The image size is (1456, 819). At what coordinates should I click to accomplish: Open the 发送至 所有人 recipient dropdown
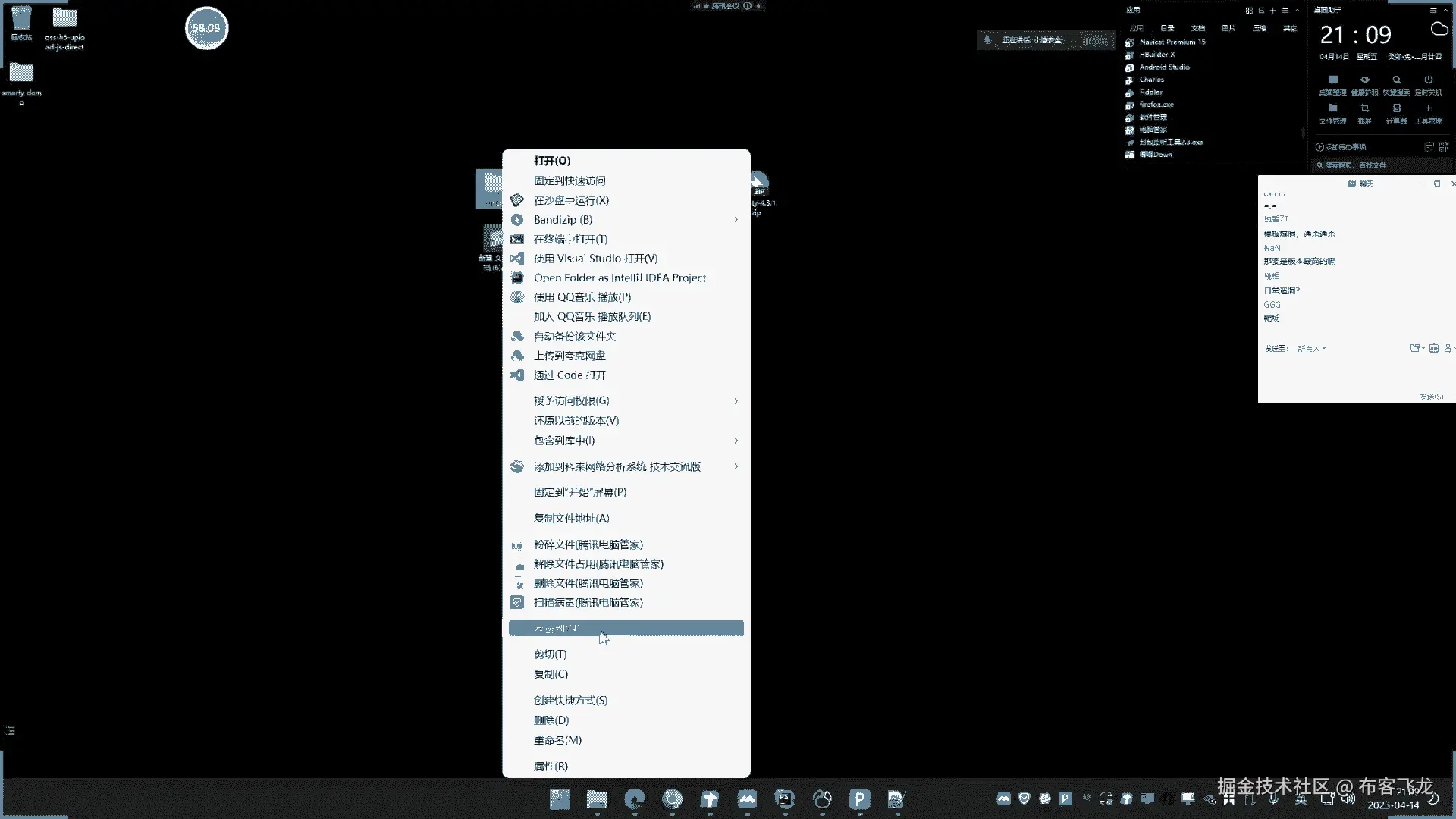click(x=1311, y=349)
